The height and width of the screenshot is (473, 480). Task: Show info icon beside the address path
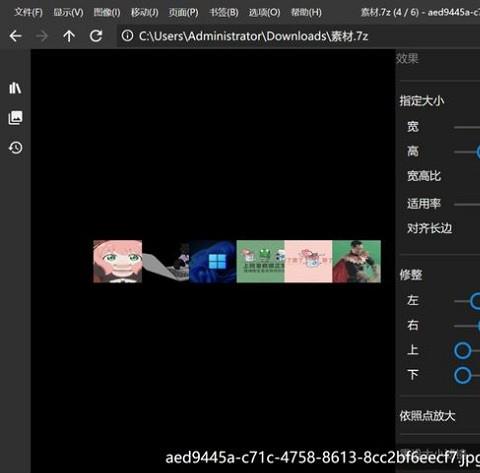(127, 36)
